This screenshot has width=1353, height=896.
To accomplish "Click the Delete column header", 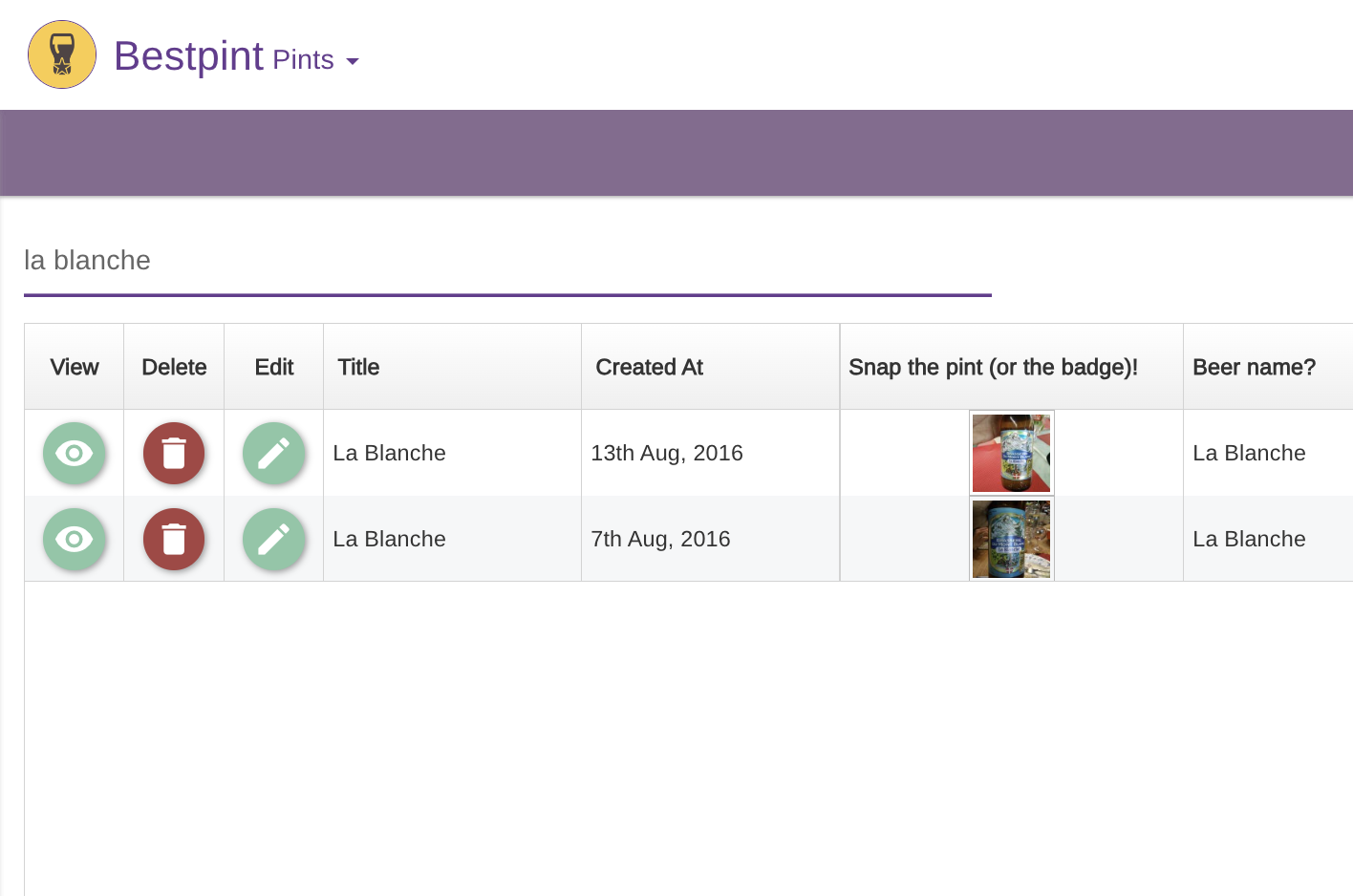I will (174, 367).
